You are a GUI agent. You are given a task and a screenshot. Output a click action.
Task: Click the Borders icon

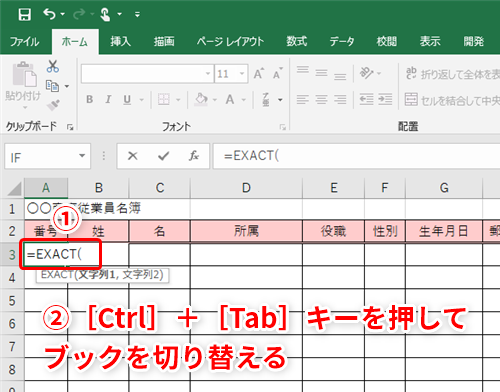(x=164, y=99)
